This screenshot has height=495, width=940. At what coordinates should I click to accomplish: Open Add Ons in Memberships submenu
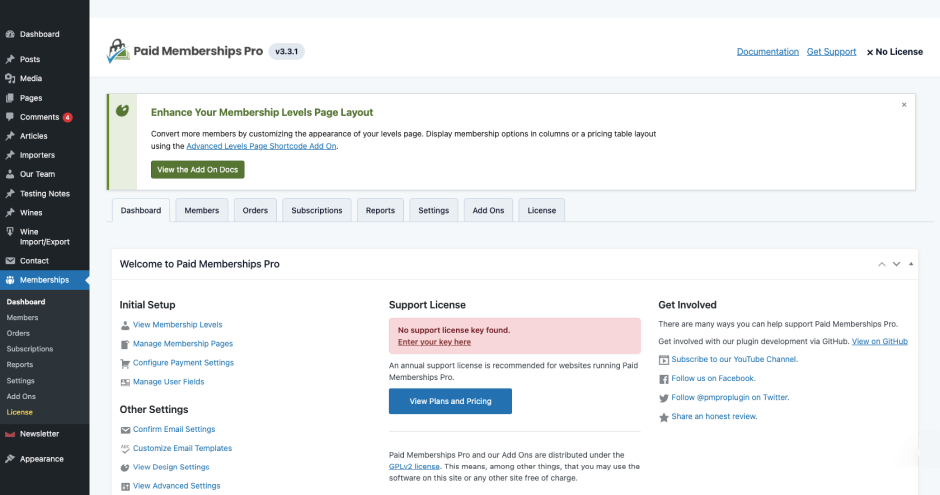pyautogui.click(x=21, y=396)
